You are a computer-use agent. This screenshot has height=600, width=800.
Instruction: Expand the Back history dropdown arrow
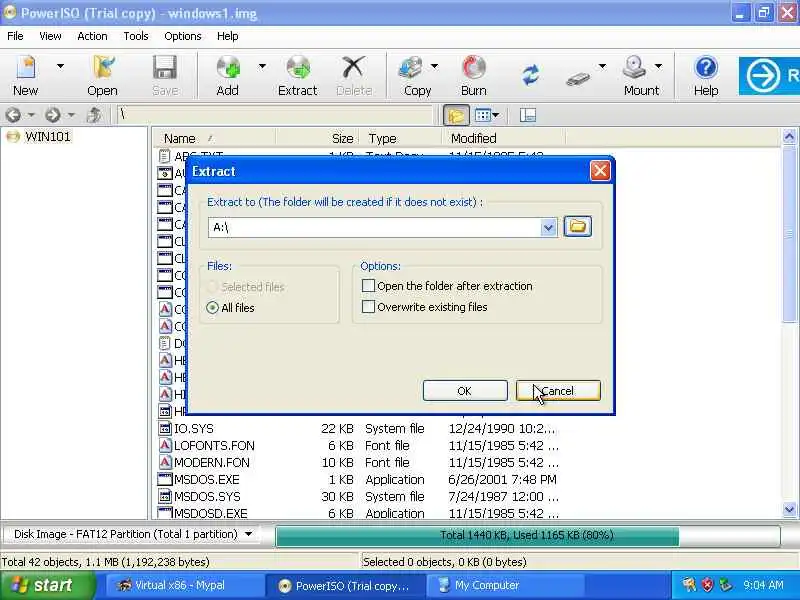pyautogui.click(x=31, y=115)
